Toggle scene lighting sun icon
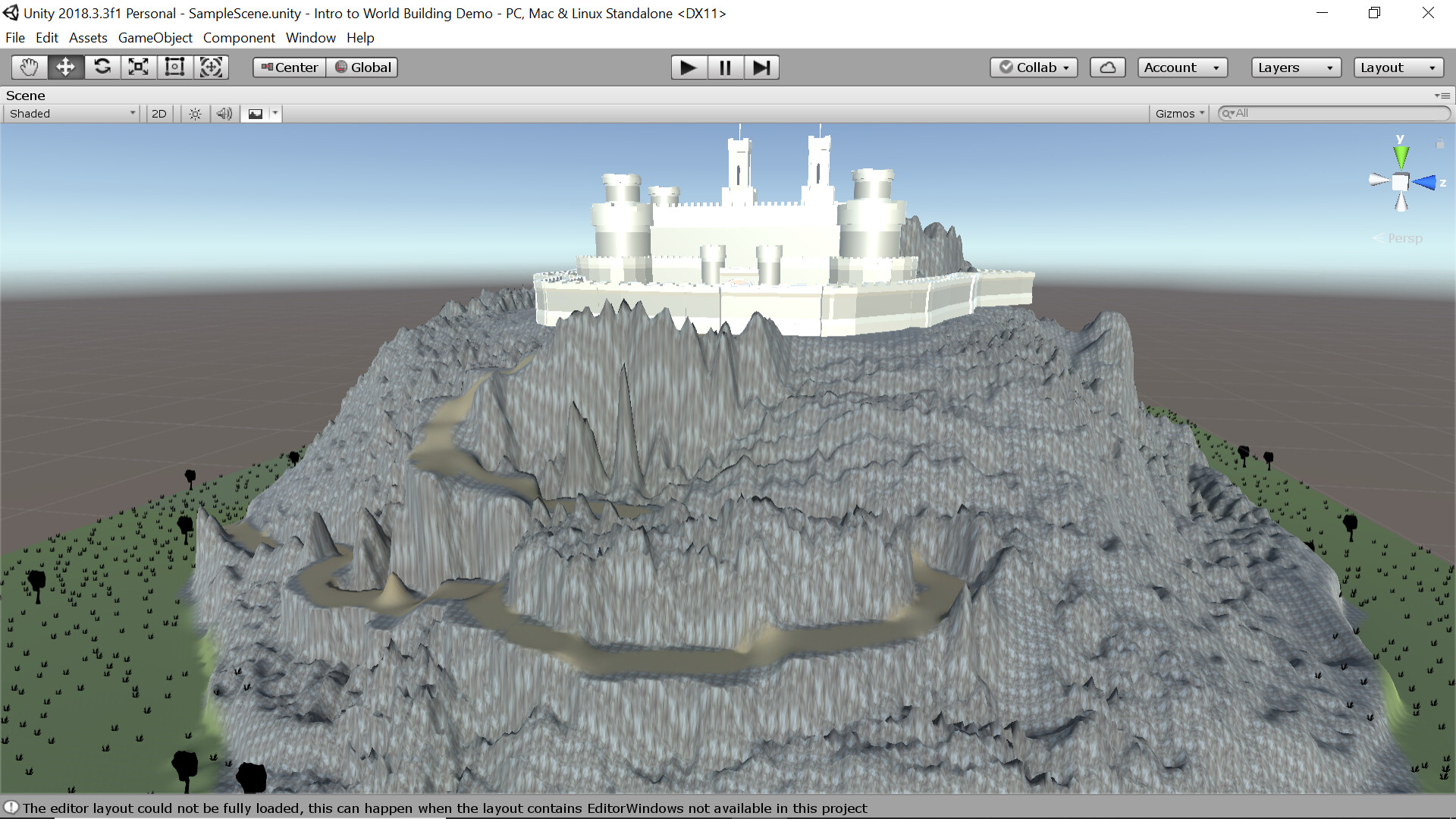1456x819 pixels. tap(195, 114)
